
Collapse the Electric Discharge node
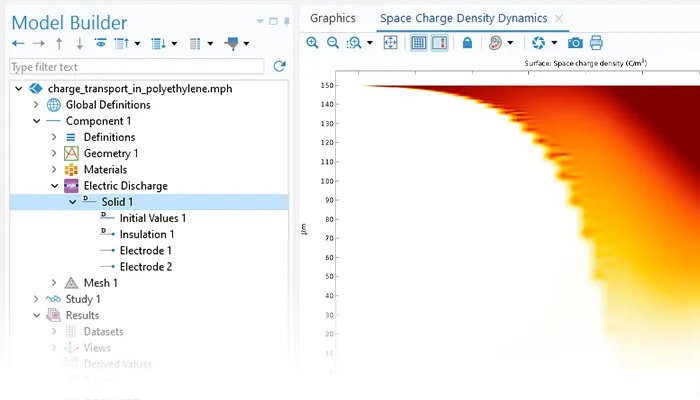54,185
